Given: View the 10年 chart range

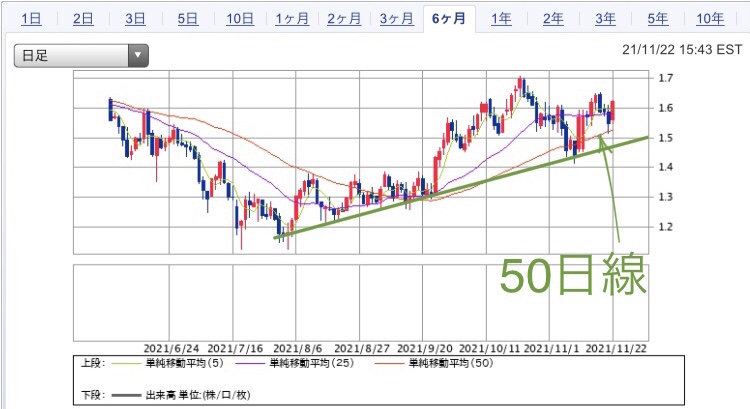Looking at the screenshot, I should coord(710,19).
